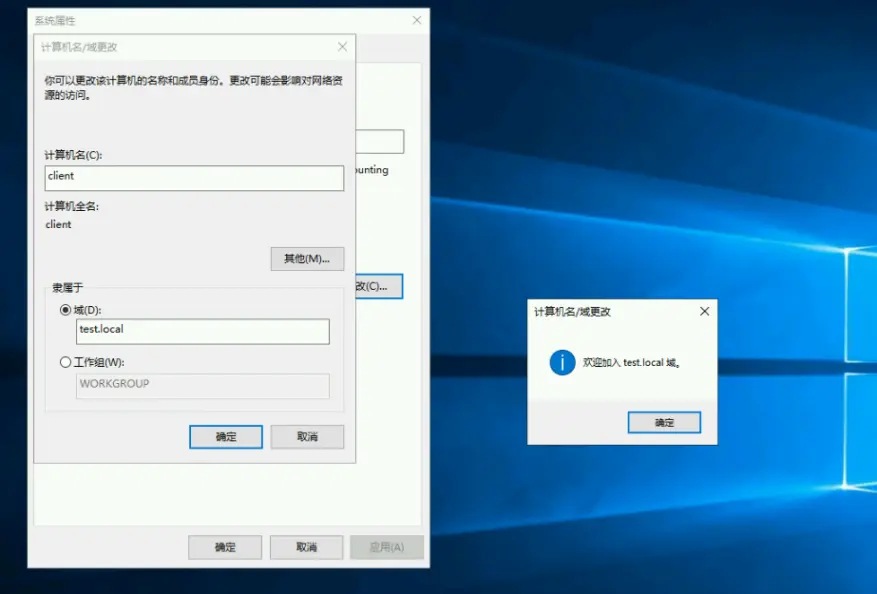The height and width of the screenshot is (594, 877).
Task: Click the greyed 应用(A) button
Action: (386, 547)
